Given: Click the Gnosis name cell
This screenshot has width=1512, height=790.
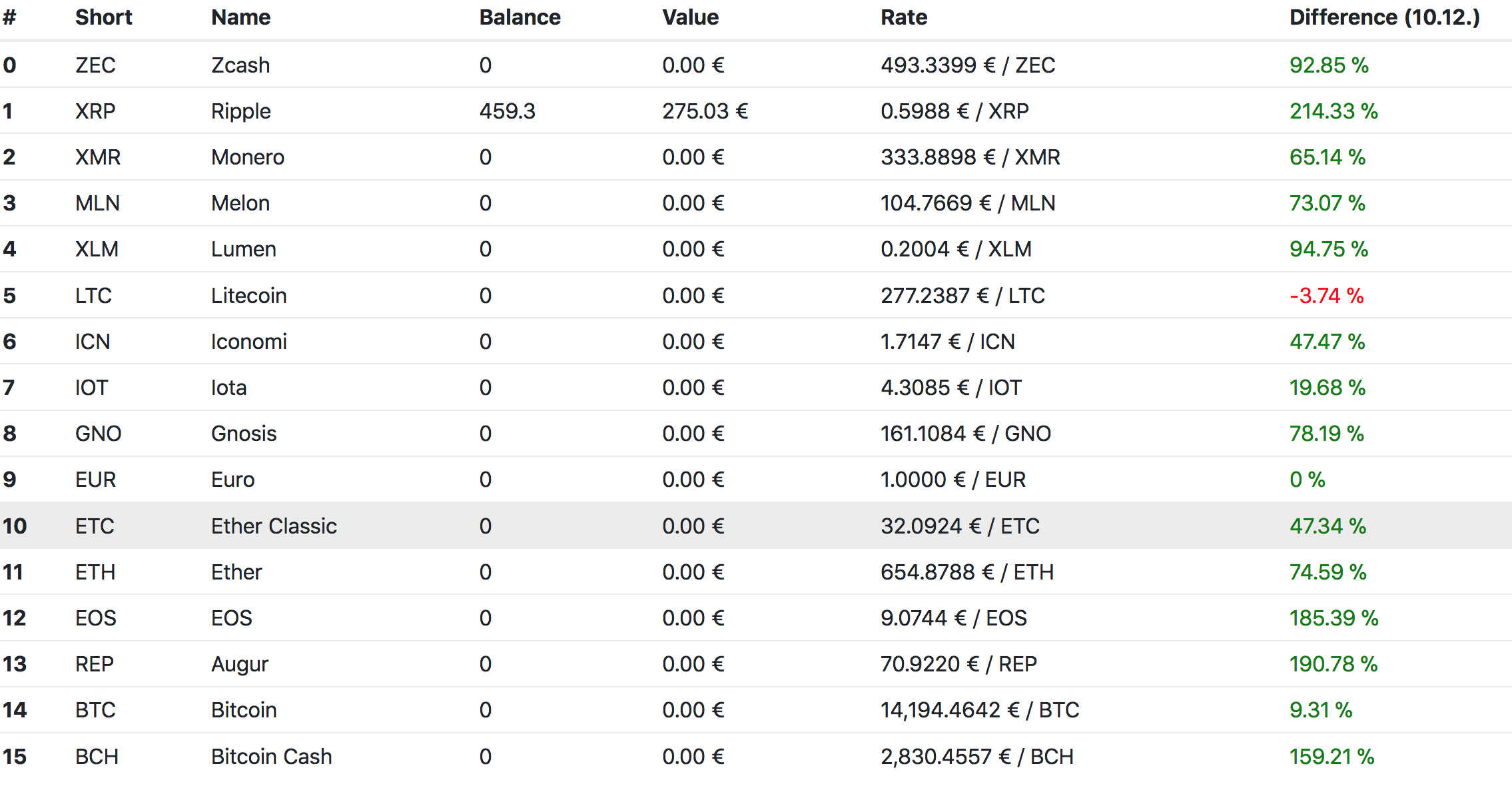Looking at the screenshot, I should (244, 434).
